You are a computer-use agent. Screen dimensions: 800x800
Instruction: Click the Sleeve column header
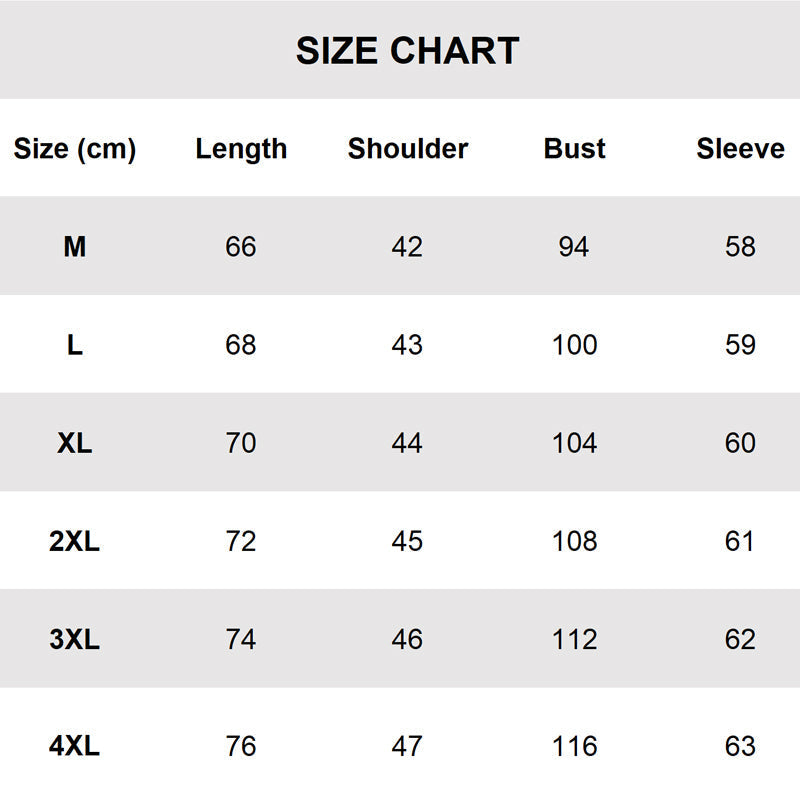click(x=740, y=149)
